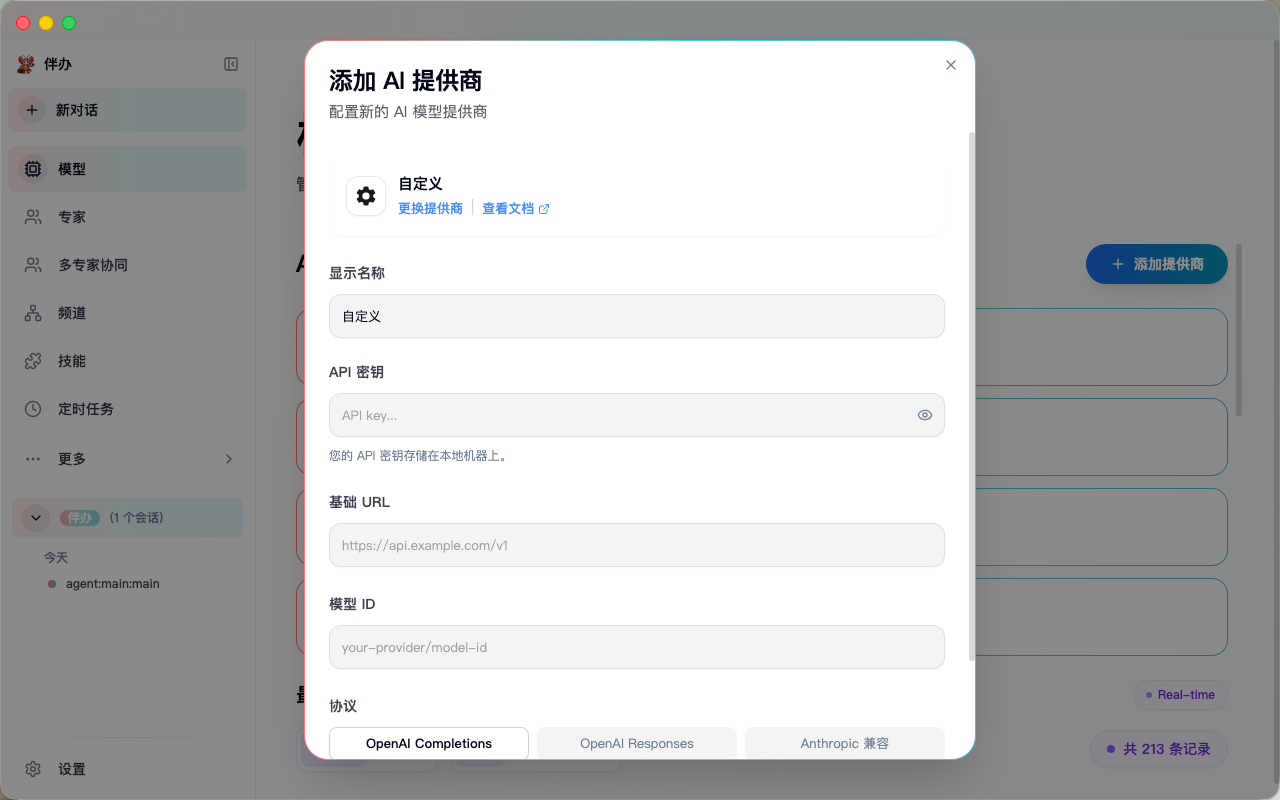1280x800 pixels.
Task: Open 设置 at the bottom of sidebar
Action: point(71,768)
